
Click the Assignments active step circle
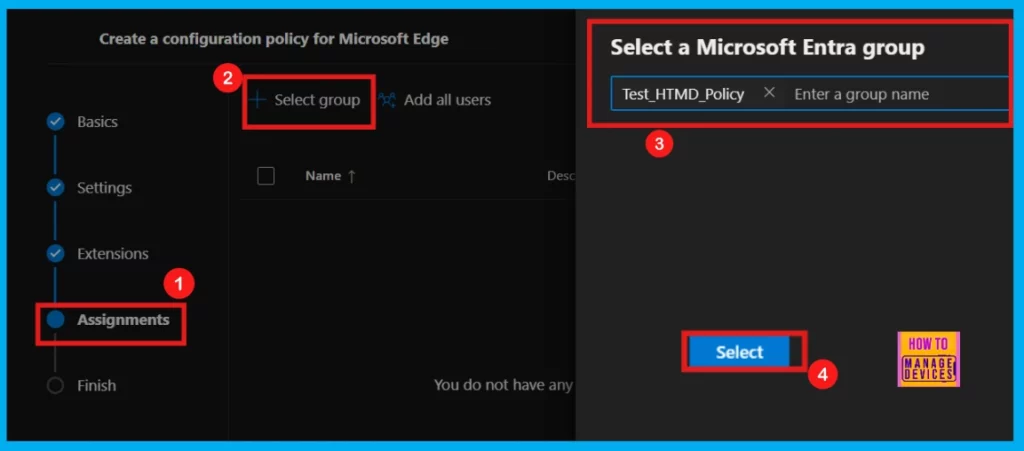56,320
